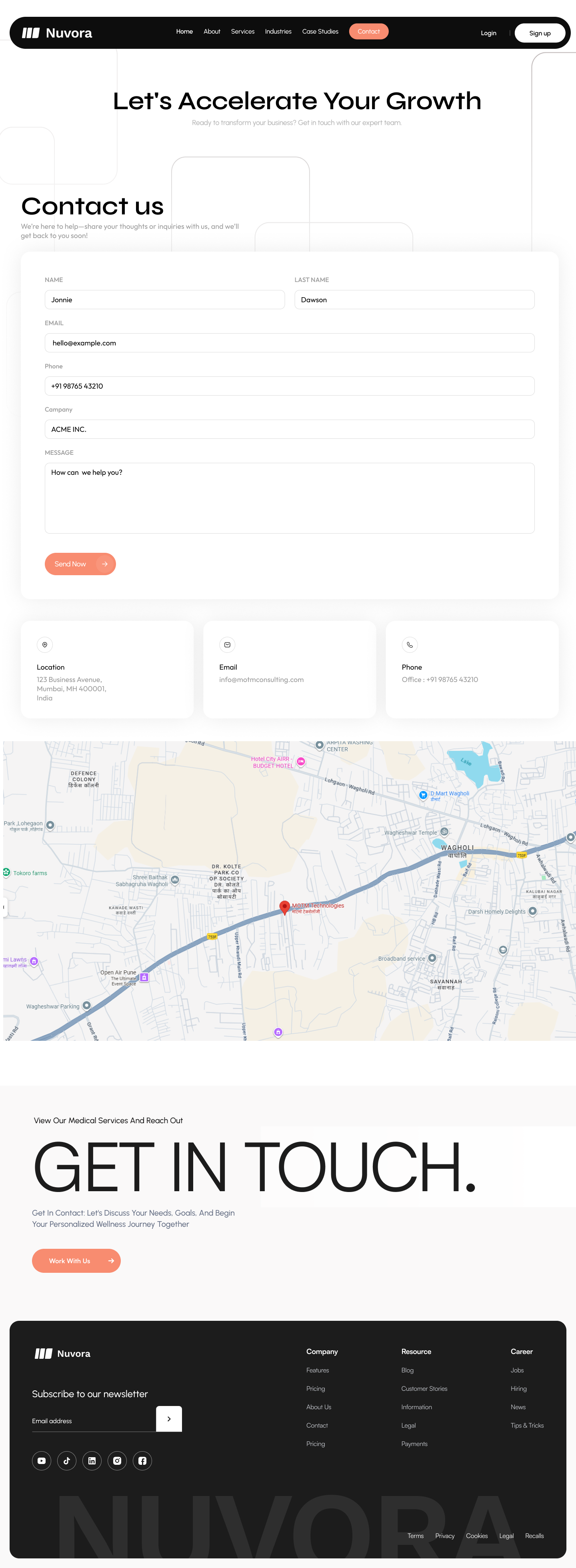Click the Send Now button
Screen dimensions: 576x1568
click(x=80, y=564)
